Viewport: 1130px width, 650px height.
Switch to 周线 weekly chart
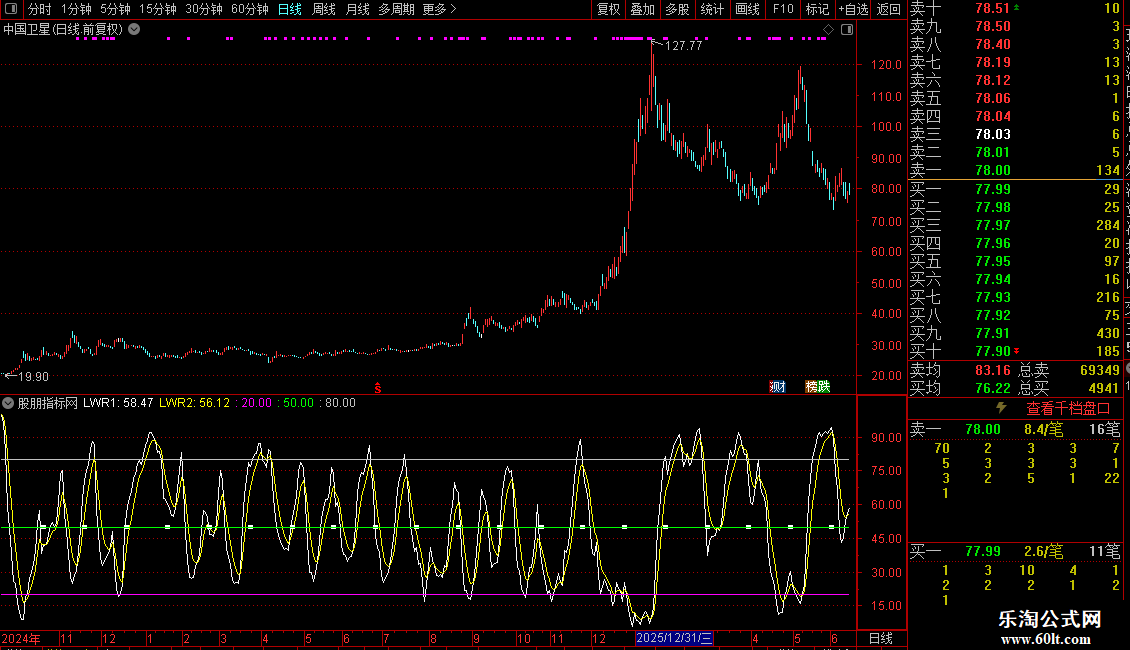pyautogui.click(x=324, y=9)
